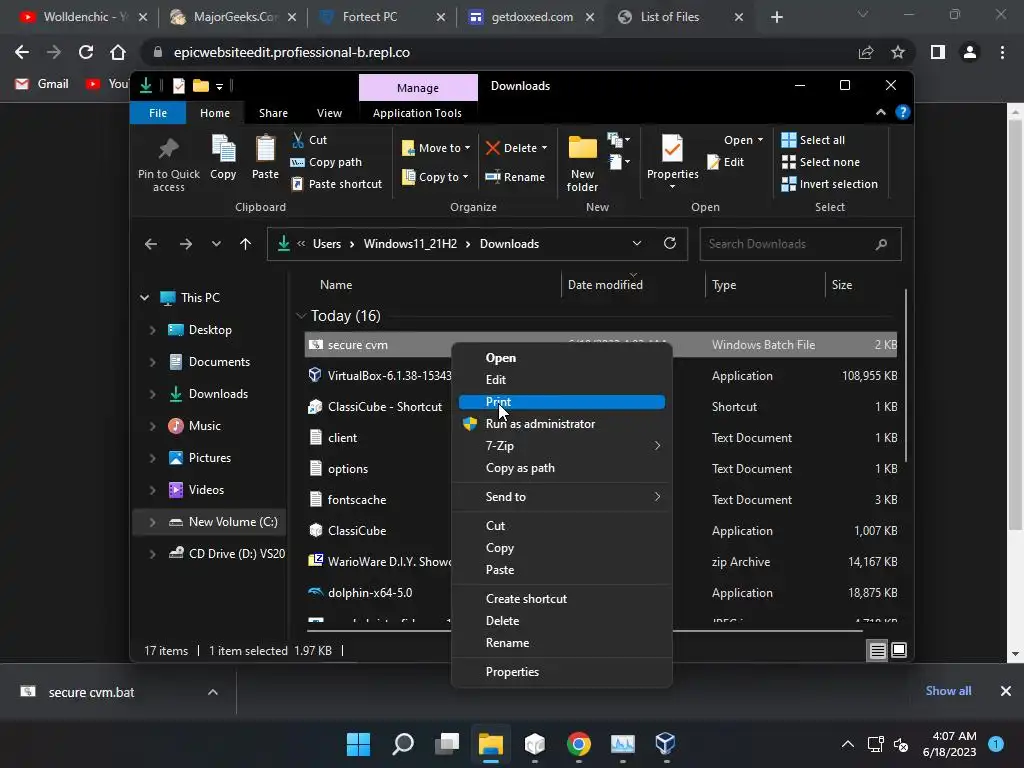Open Gmail bookmark
1024x768 pixels.
[x=42, y=84]
